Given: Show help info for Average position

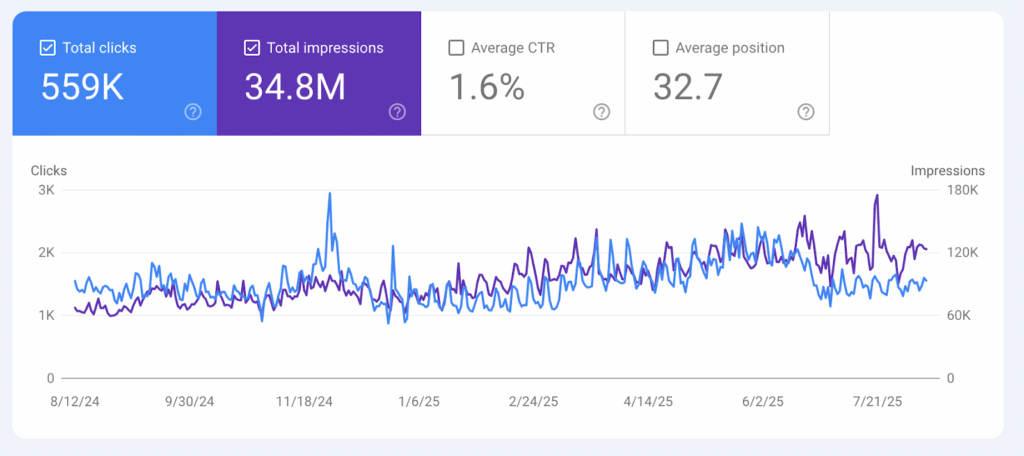Looking at the screenshot, I should coord(805,112).
